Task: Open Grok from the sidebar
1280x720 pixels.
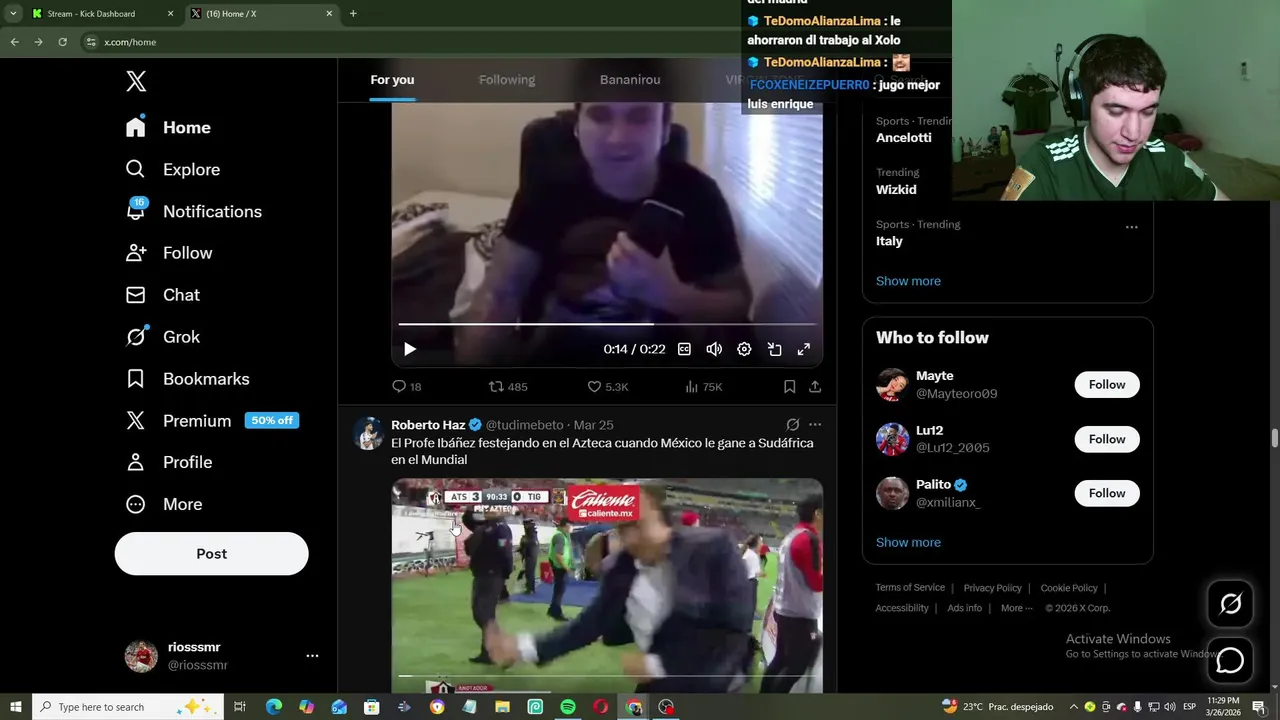Action: point(162,337)
